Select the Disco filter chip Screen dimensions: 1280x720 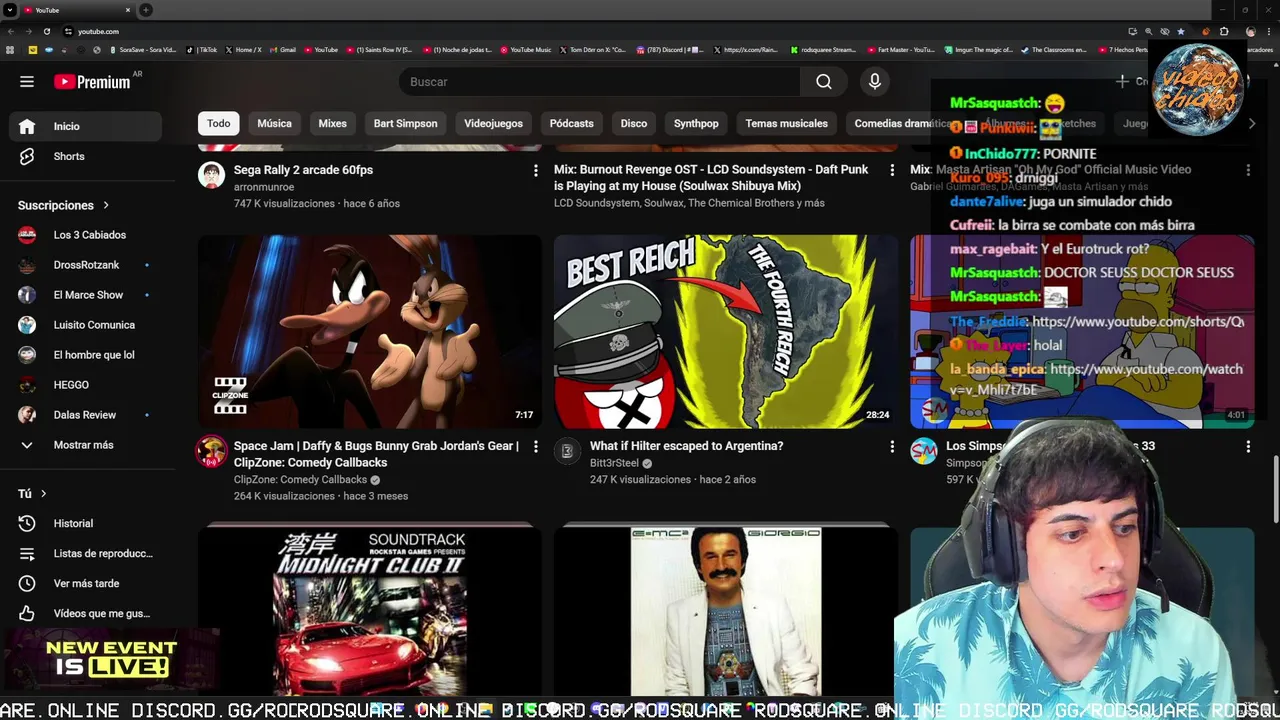pos(634,123)
